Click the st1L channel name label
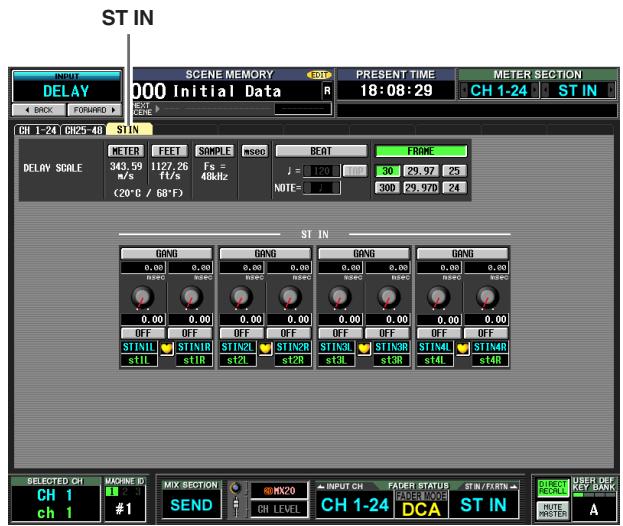Image resolution: width=623 pixels, height=526 pixels. pos(139,360)
